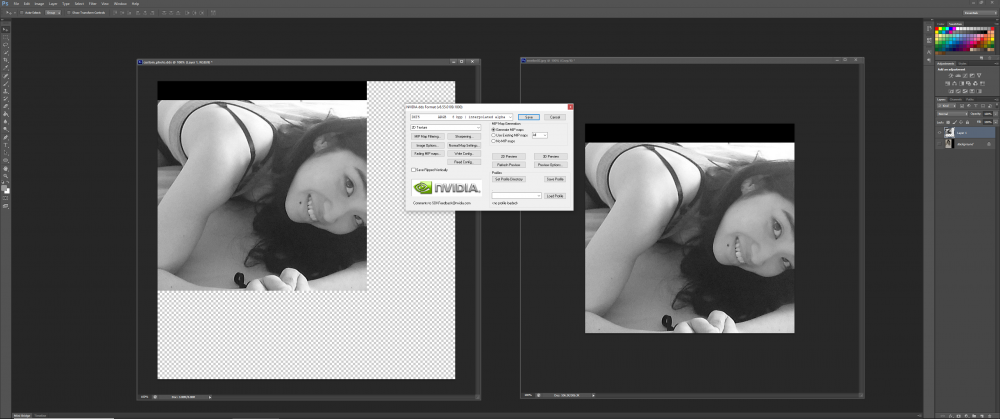Open the File menu
Viewport: 1000px width, 419px height.
(x=16, y=4)
